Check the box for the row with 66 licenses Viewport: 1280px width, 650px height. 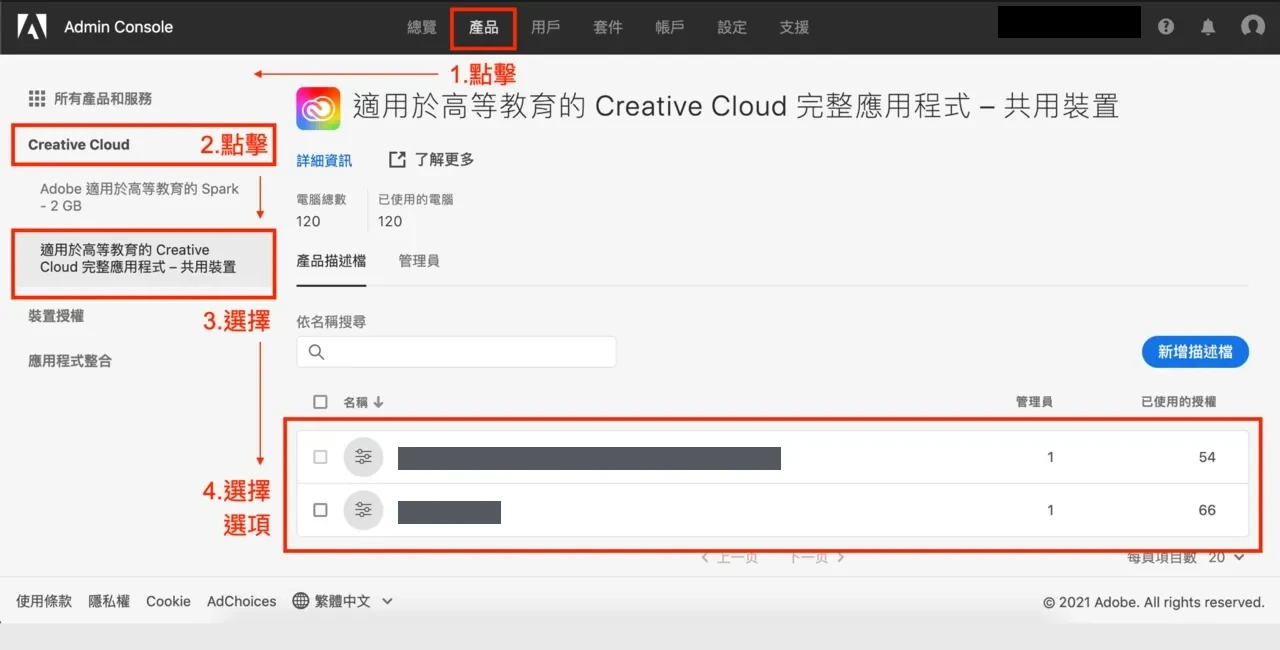[320, 510]
